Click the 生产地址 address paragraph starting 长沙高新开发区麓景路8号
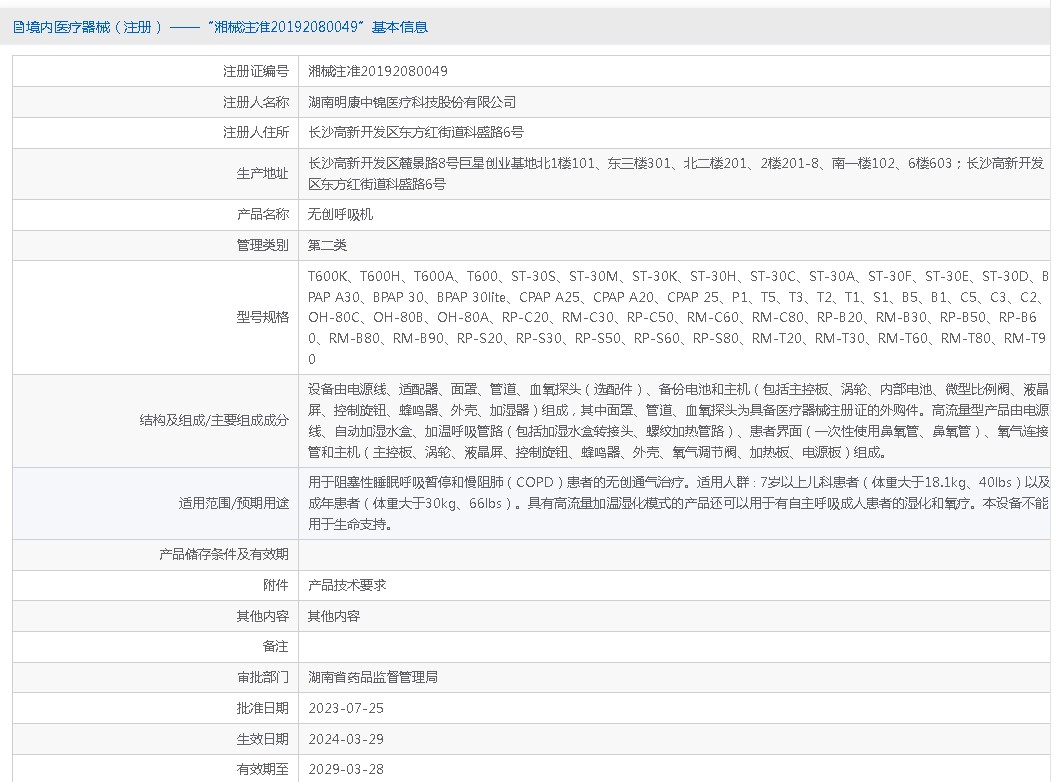 coord(676,174)
